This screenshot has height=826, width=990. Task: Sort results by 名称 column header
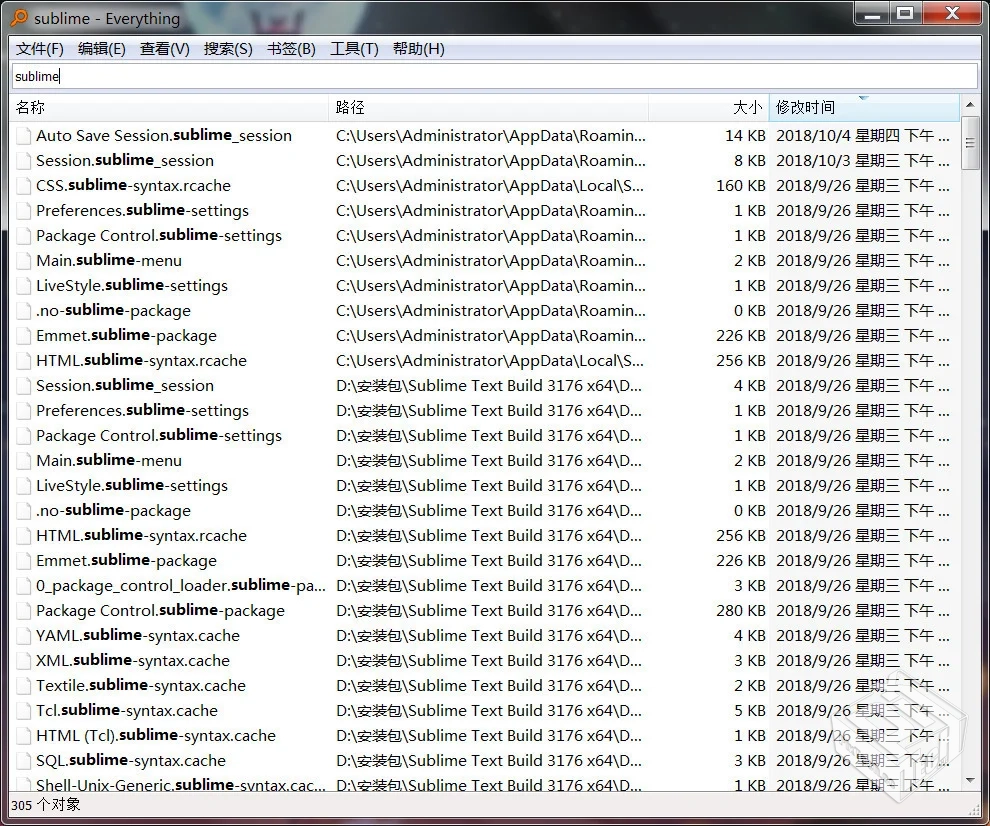pyautogui.click(x=170, y=107)
